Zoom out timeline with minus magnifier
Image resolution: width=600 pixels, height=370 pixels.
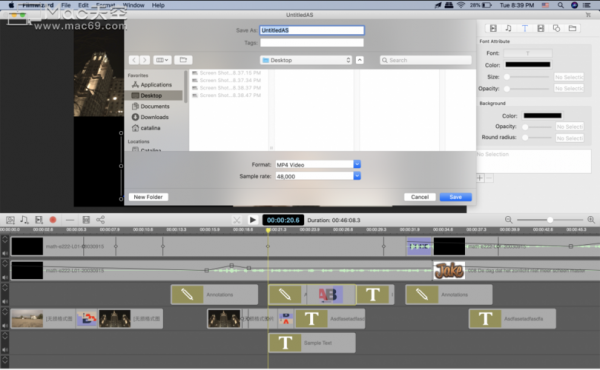click(x=508, y=220)
